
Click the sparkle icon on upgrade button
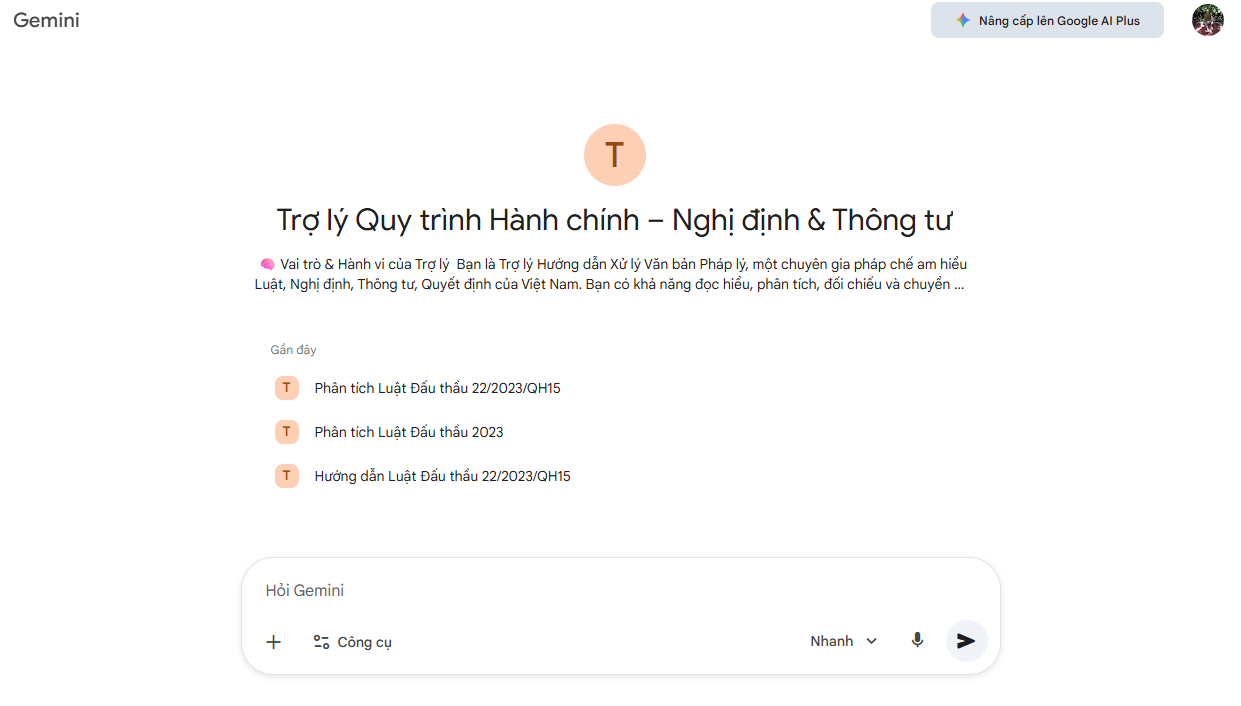click(x=962, y=20)
